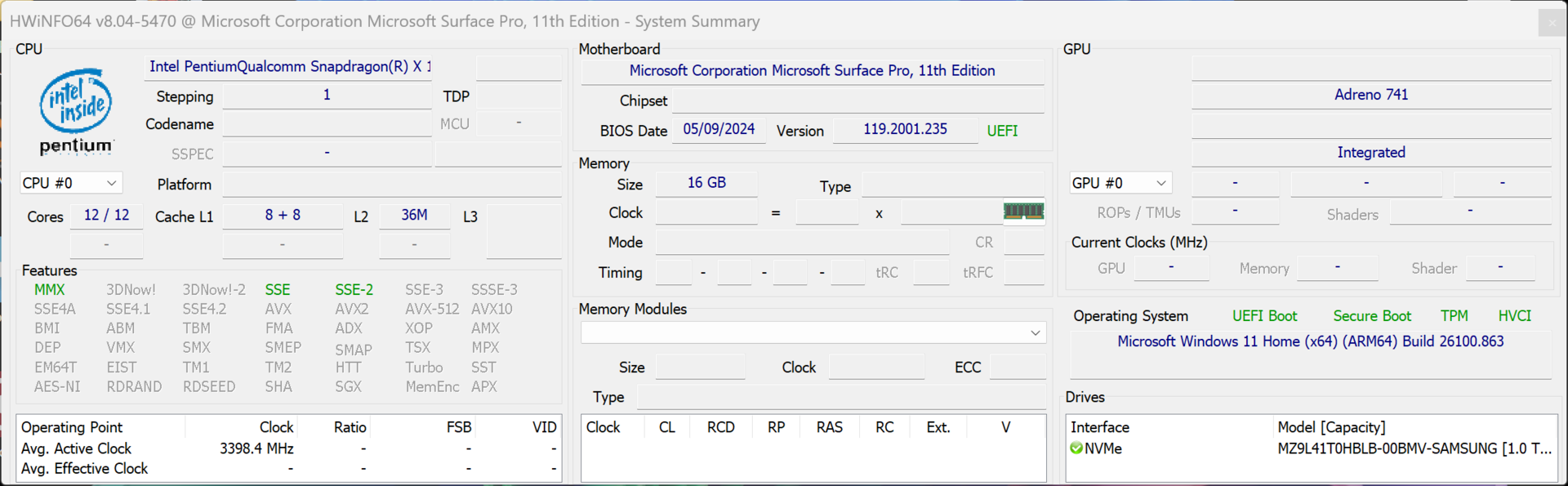The width and height of the screenshot is (1568, 486).
Task: Click the green NVMe drive status icon
Action: click(x=1076, y=448)
